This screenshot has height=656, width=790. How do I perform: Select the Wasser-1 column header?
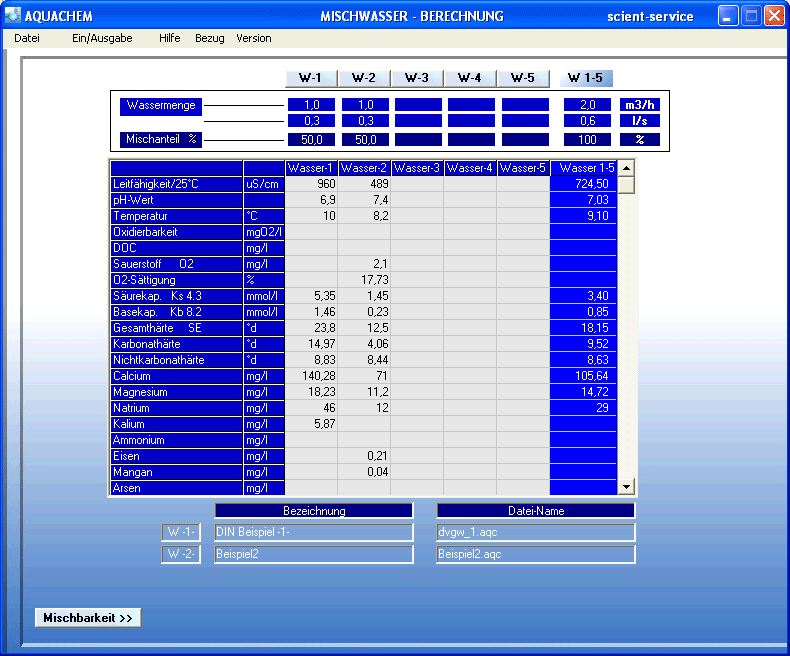tap(311, 168)
